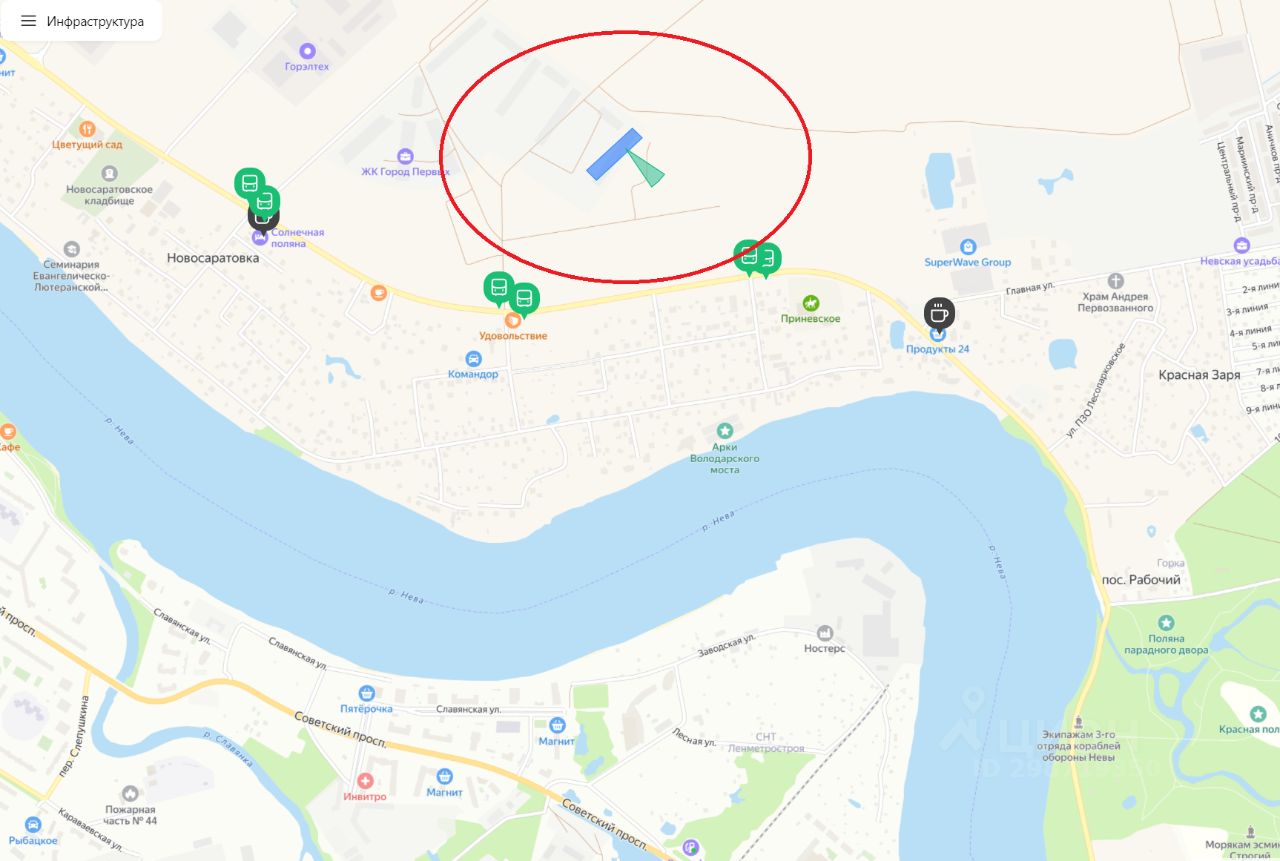The height and width of the screenshot is (861, 1280).
Task: Open the Приневское horse icon marker
Action: 811,302
